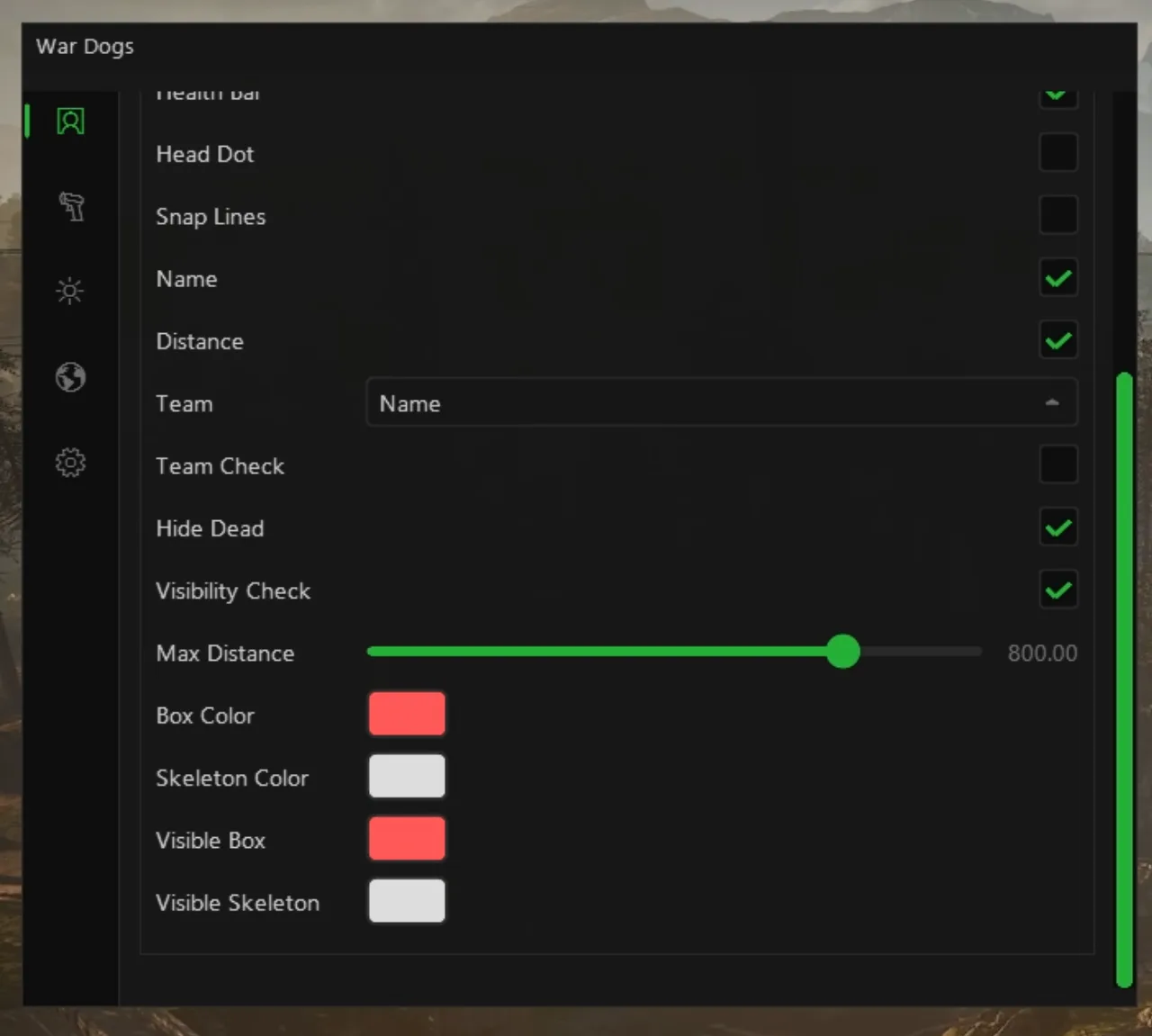Click the Visible Box label
1152x1036 pixels.
tap(211, 841)
